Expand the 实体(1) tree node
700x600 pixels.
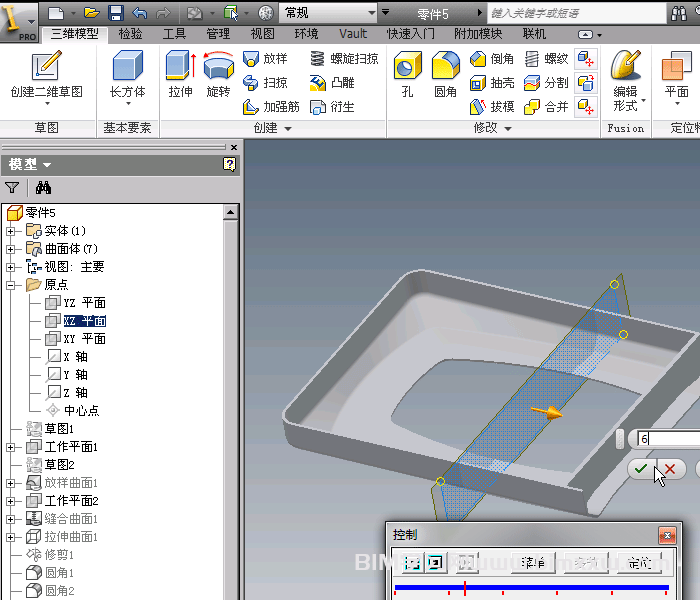point(11,231)
